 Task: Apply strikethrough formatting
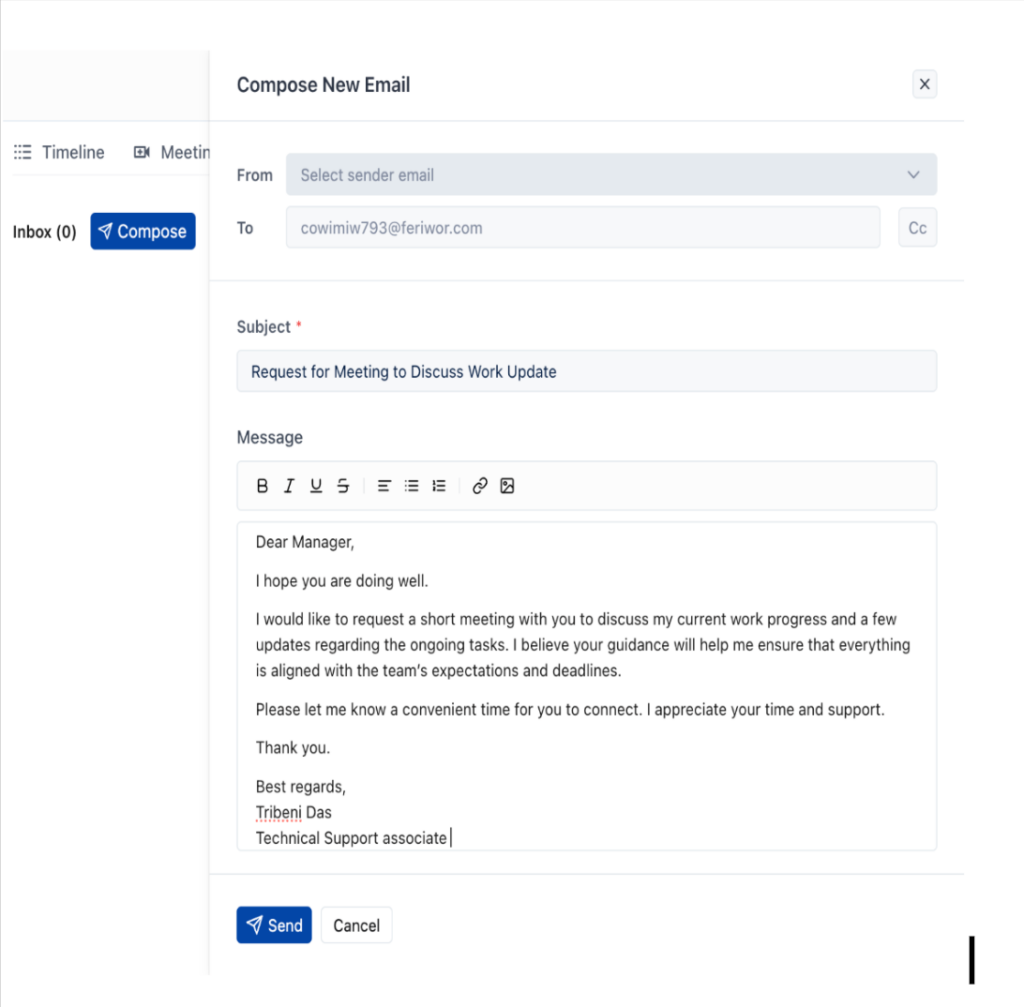tap(343, 485)
